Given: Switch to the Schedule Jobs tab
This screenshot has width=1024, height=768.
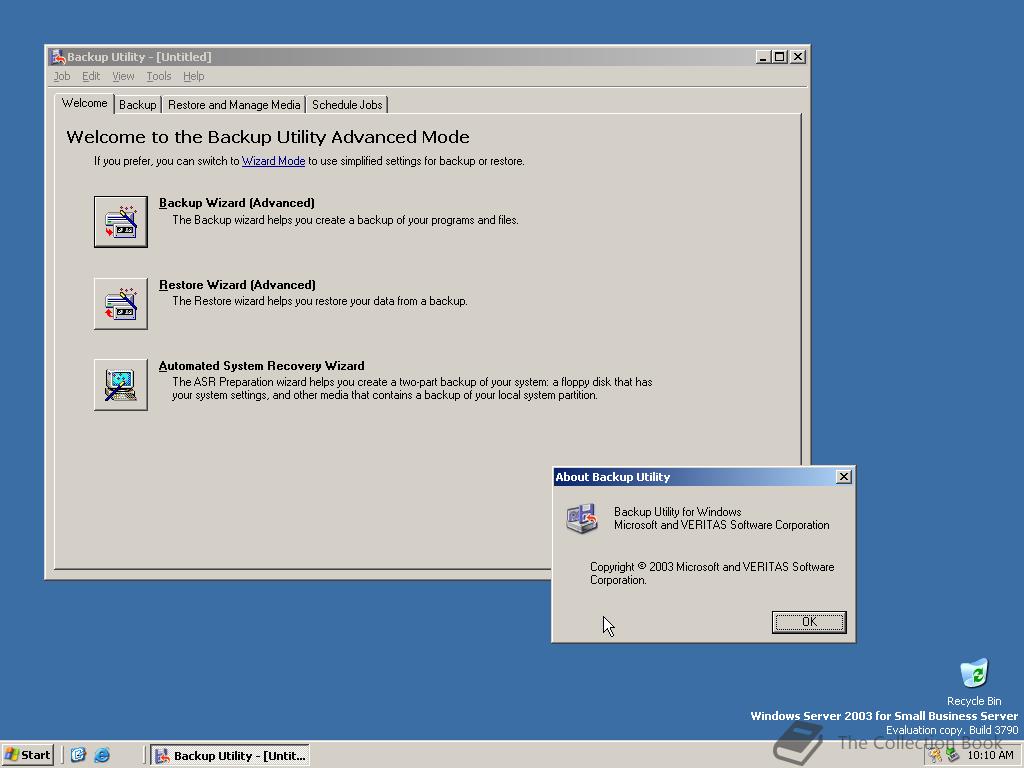Looking at the screenshot, I should tap(347, 104).
